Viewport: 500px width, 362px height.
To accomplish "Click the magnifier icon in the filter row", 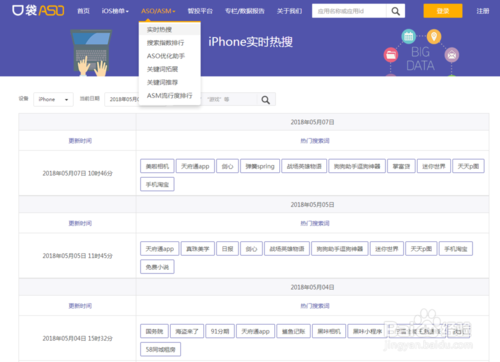I will pos(266,100).
